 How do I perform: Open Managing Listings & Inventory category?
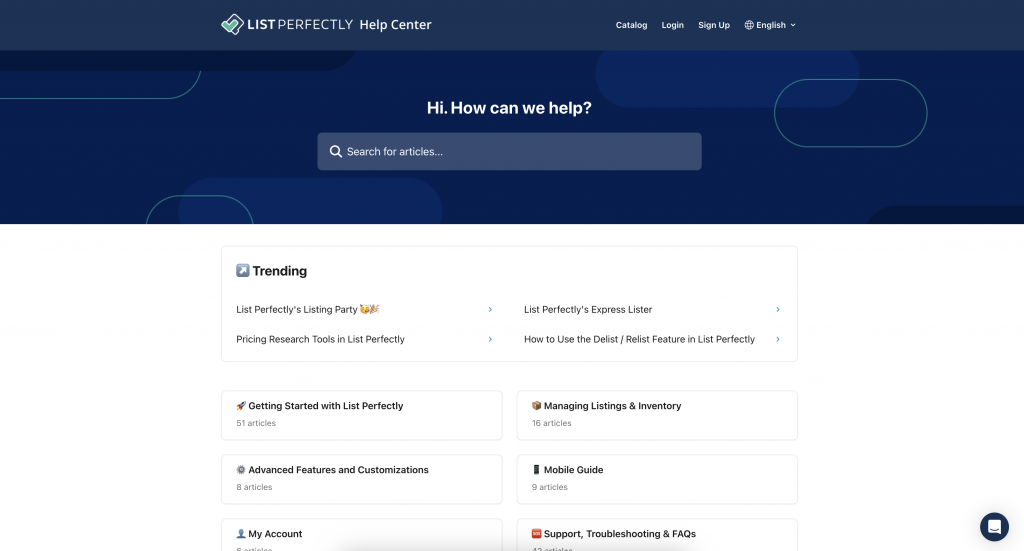tap(657, 415)
